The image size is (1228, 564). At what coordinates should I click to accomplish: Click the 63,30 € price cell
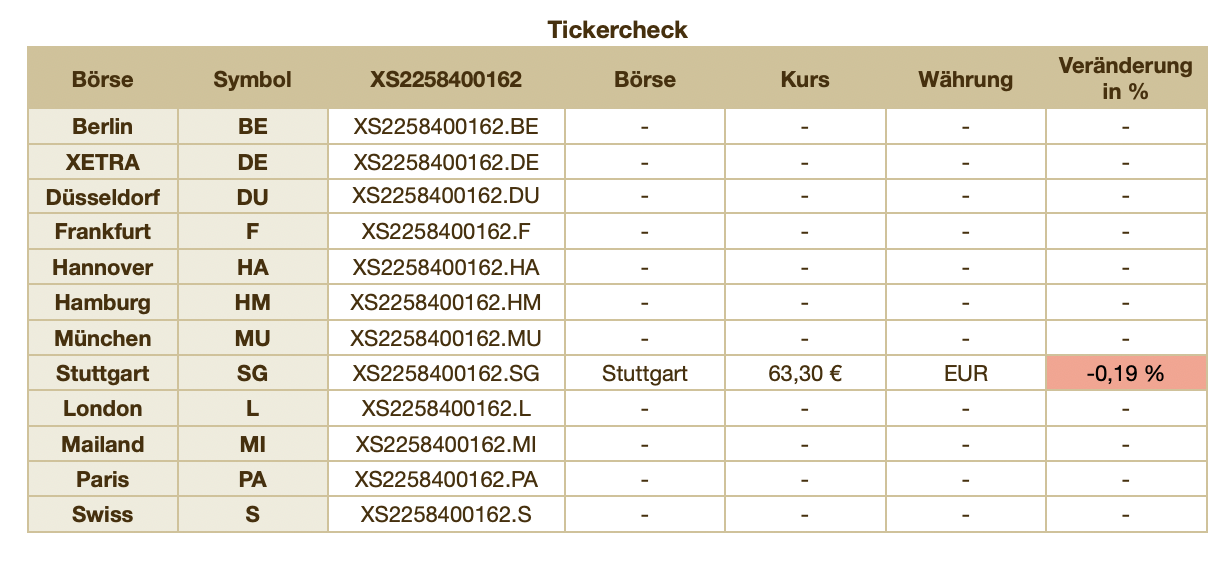(805, 374)
